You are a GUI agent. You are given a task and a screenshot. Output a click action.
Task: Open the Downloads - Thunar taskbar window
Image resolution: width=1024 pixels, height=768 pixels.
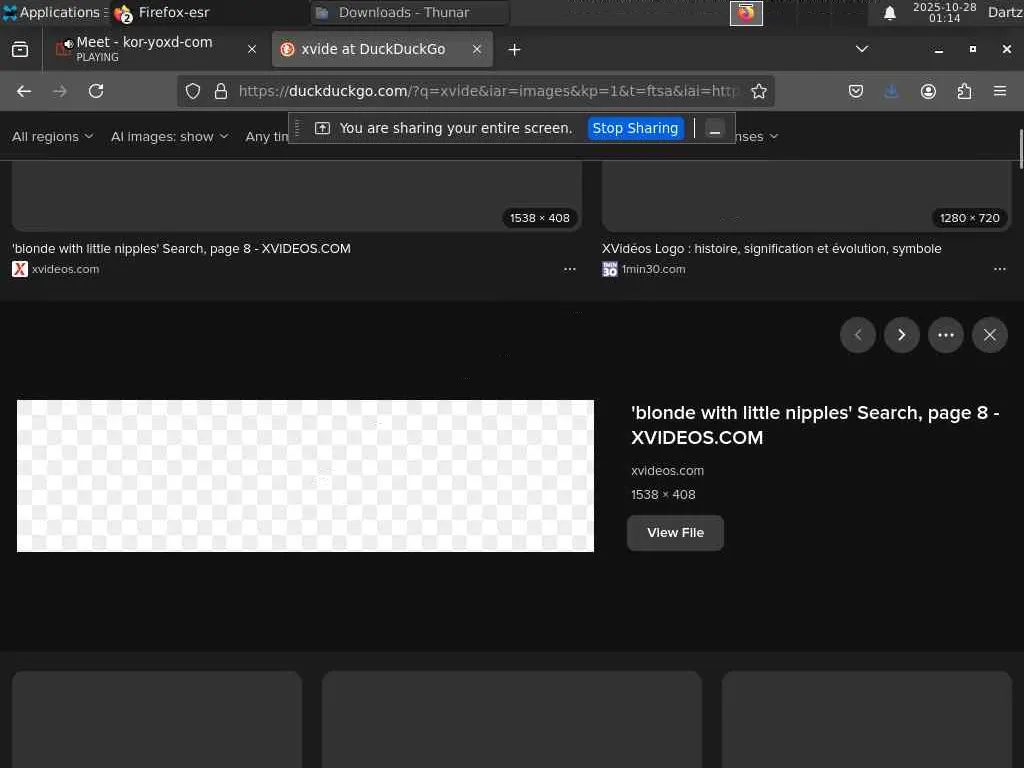pos(409,12)
